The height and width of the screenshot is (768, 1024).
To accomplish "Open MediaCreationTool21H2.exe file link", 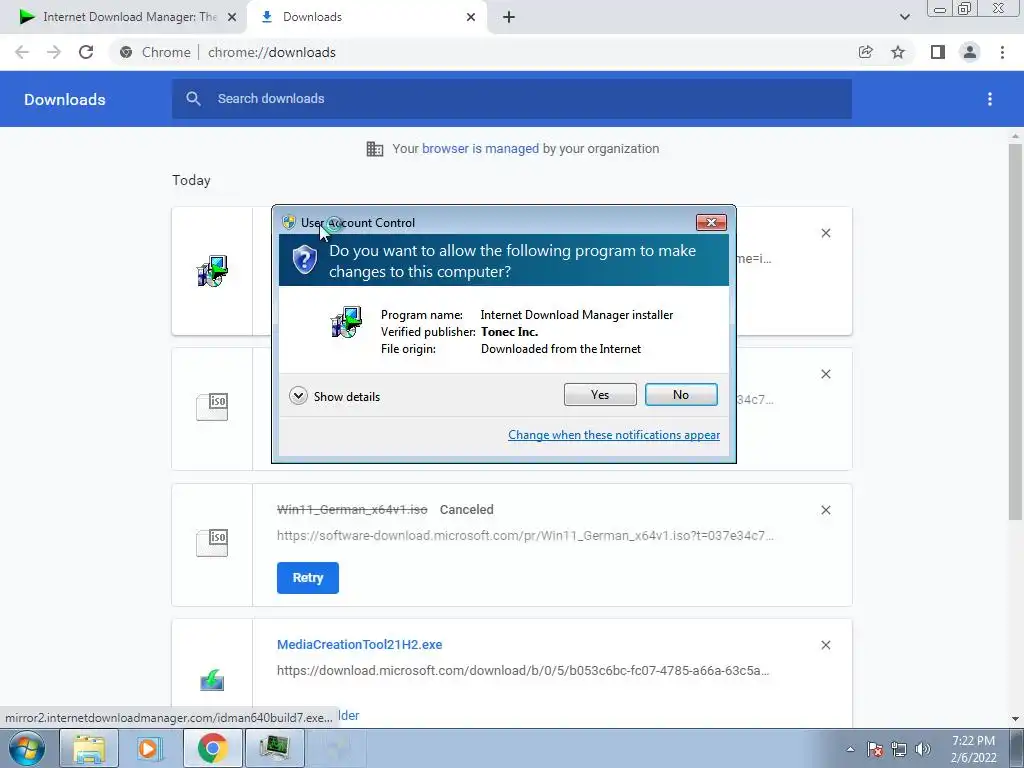I will pyautogui.click(x=359, y=645).
